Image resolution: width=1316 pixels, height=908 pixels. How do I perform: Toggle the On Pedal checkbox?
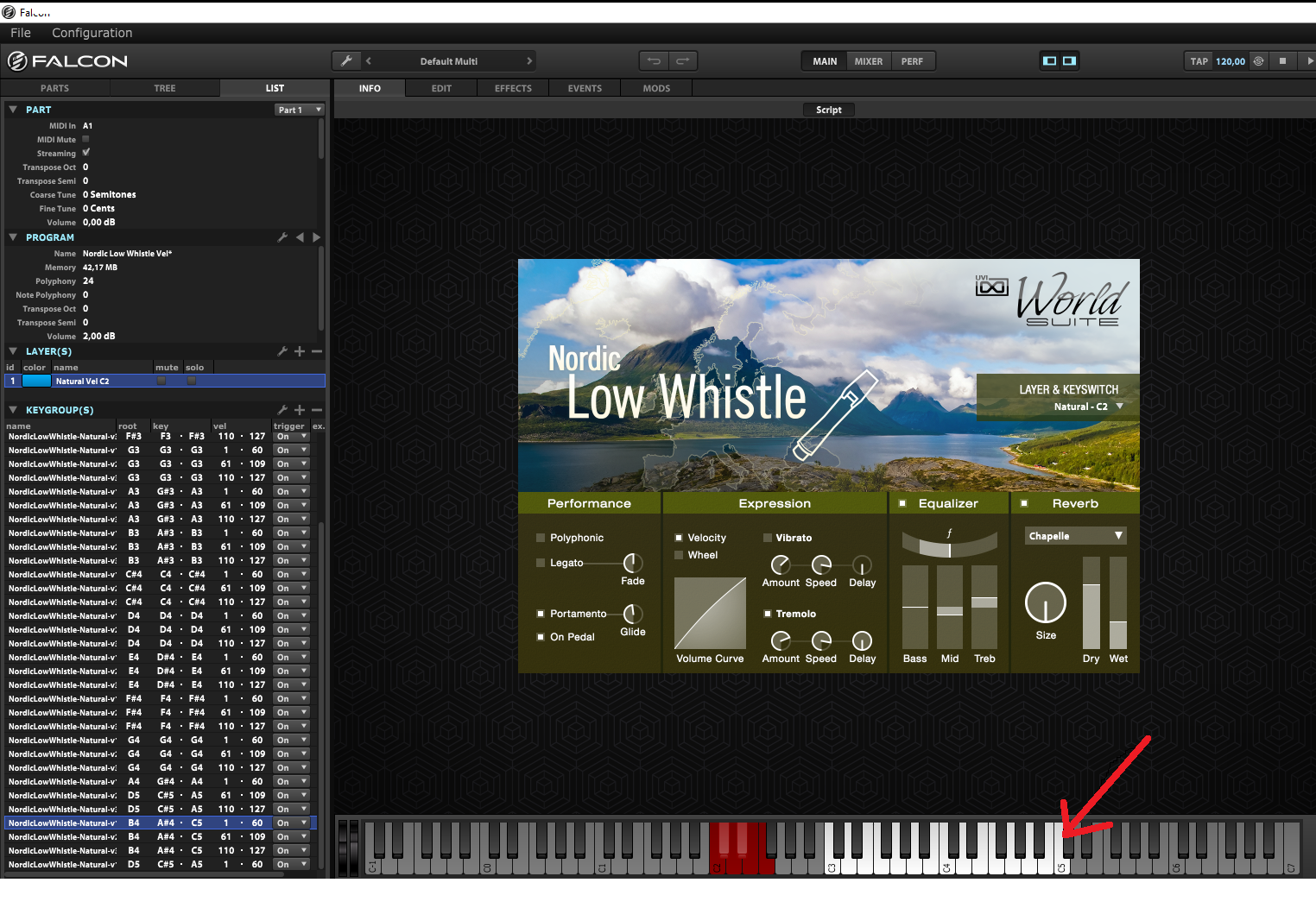[541, 637]
